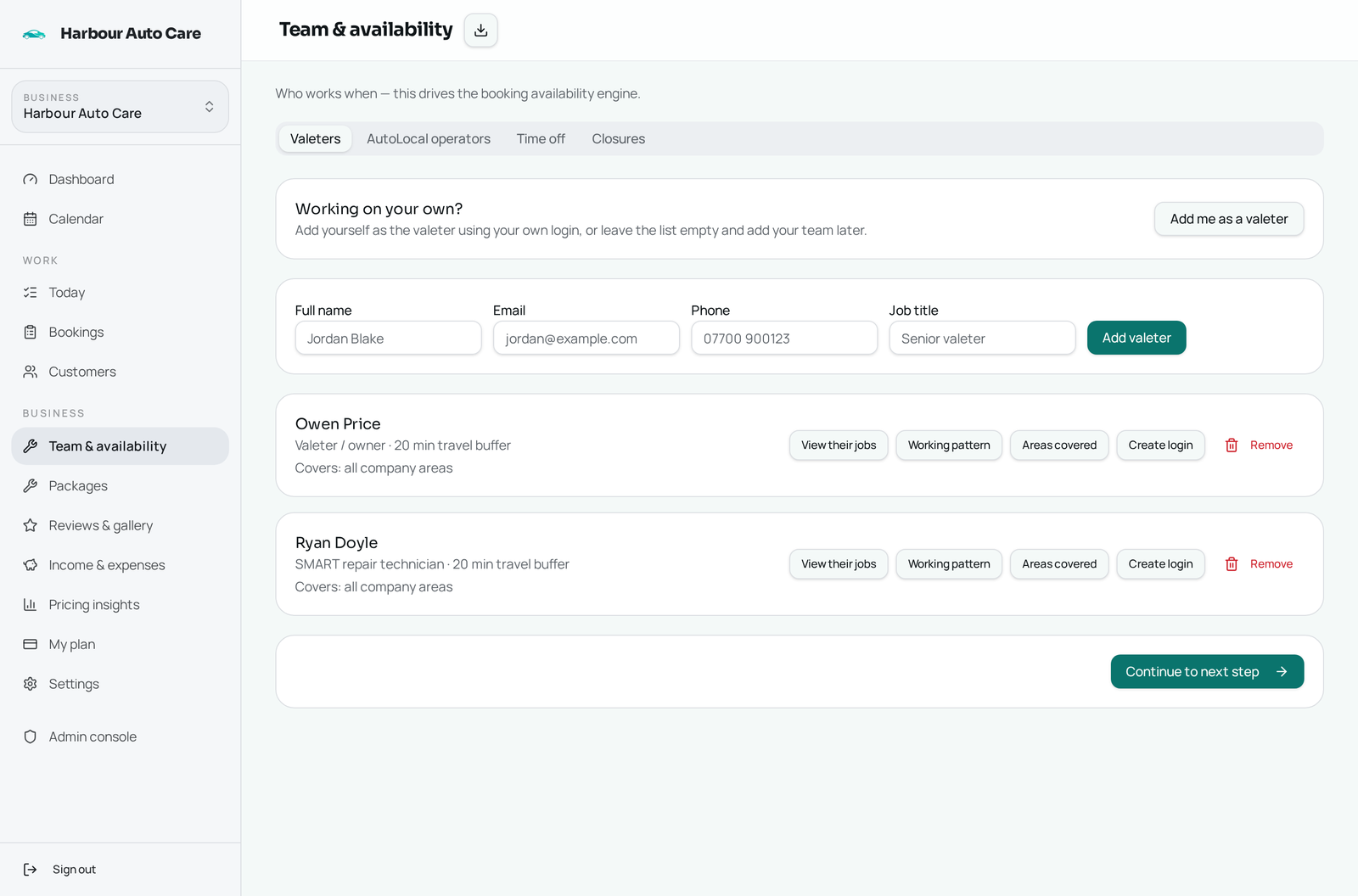Open the Admin console shield item
Screen dimensions: 1358x896
click(120, 736)
